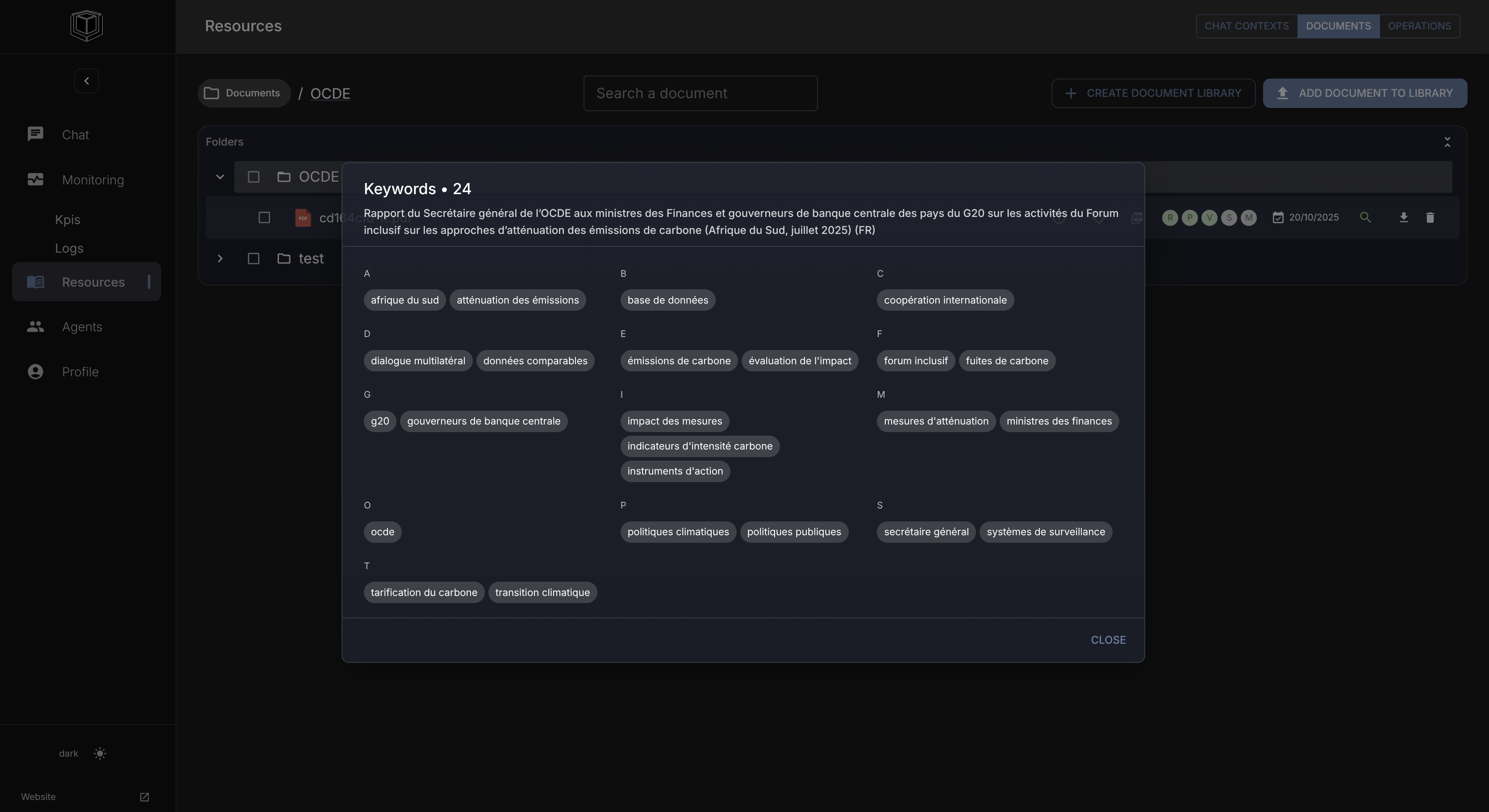Collapse the OCDE folder chevron

[x=220, y=177]
